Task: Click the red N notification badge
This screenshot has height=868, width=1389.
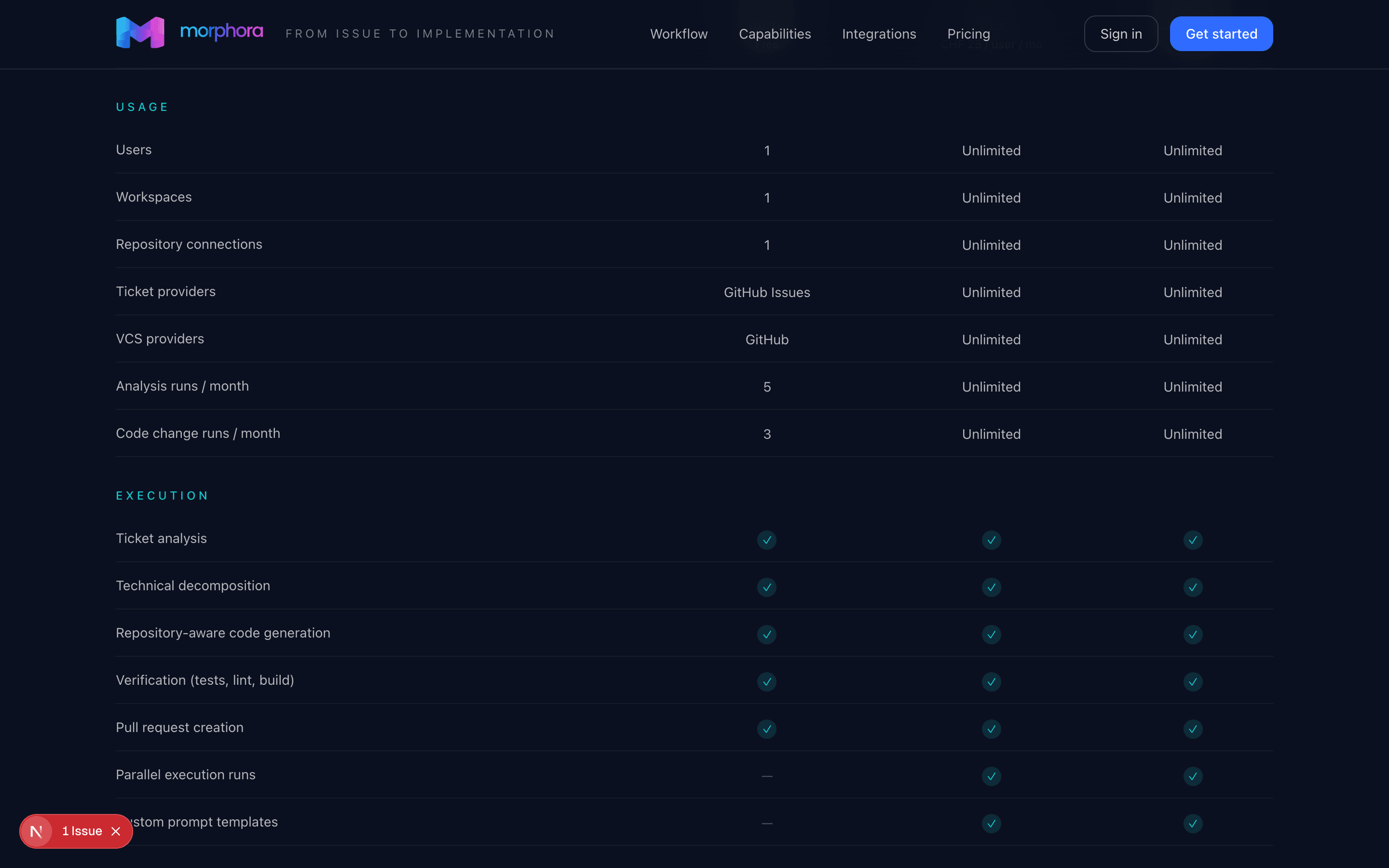Action: (37, 831)
